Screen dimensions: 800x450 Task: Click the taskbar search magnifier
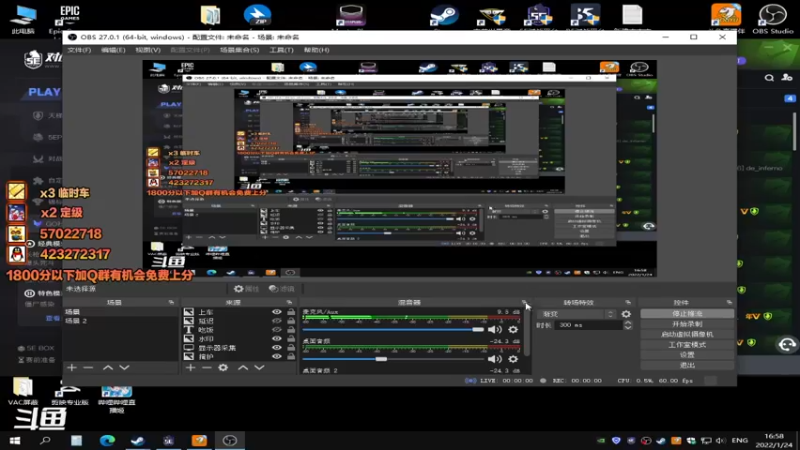click(x=45, y=440)
